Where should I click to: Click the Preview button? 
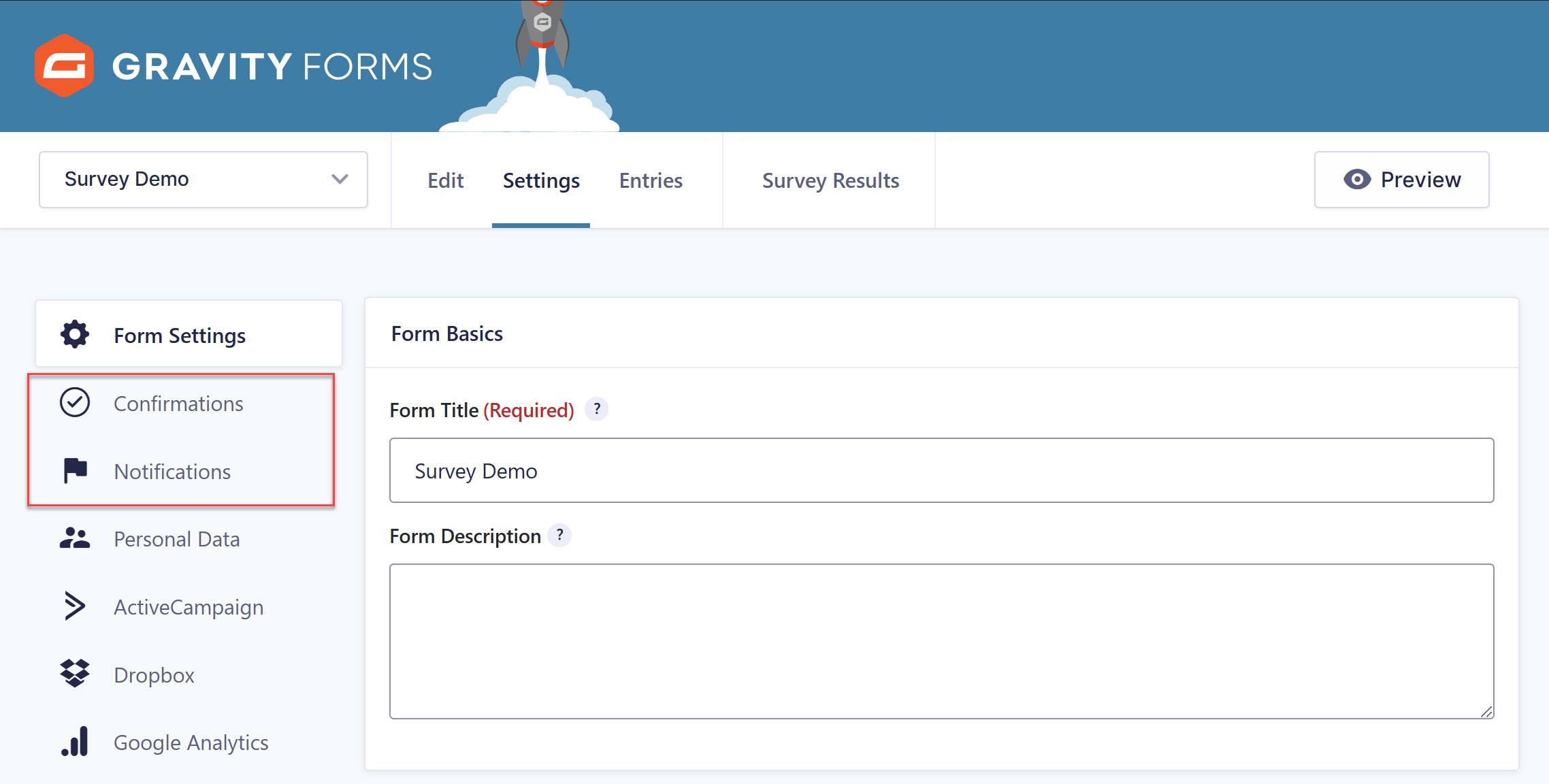point(1401,179)
